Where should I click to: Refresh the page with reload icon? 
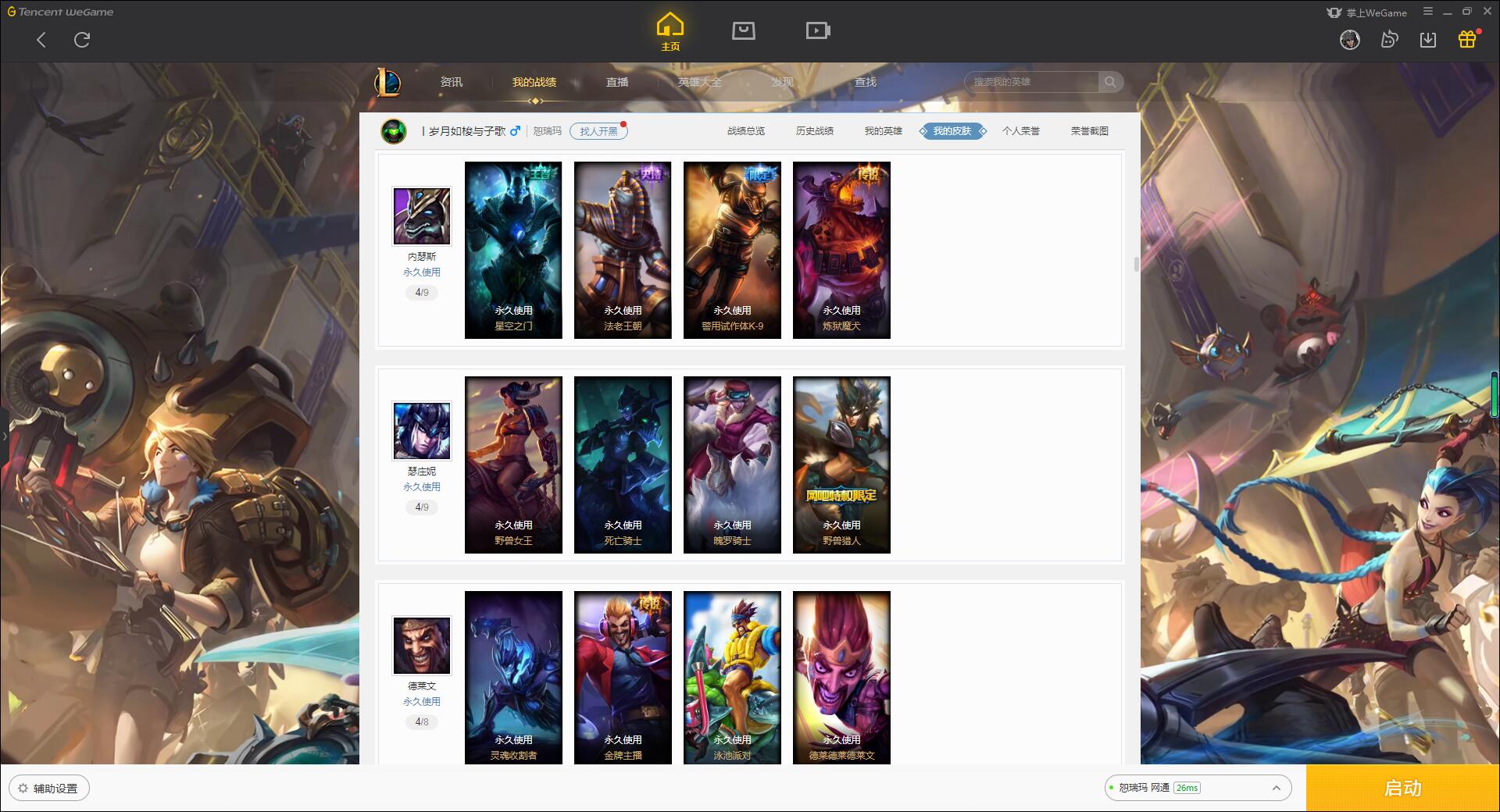coord(82,40)
